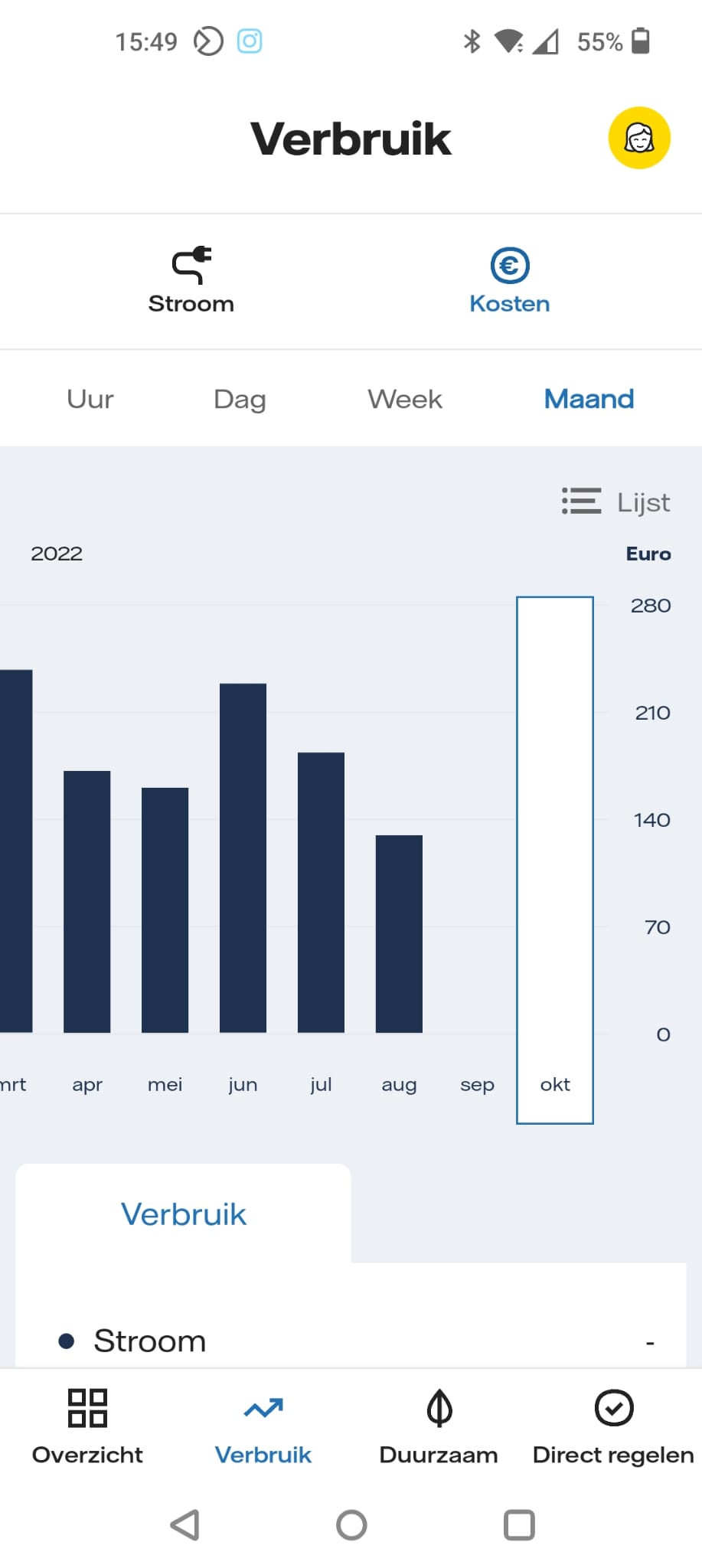Tap the Verbruik trend icon in bottom bar
This screenshot has height=1568, width=702.
tap(263, 1407)
